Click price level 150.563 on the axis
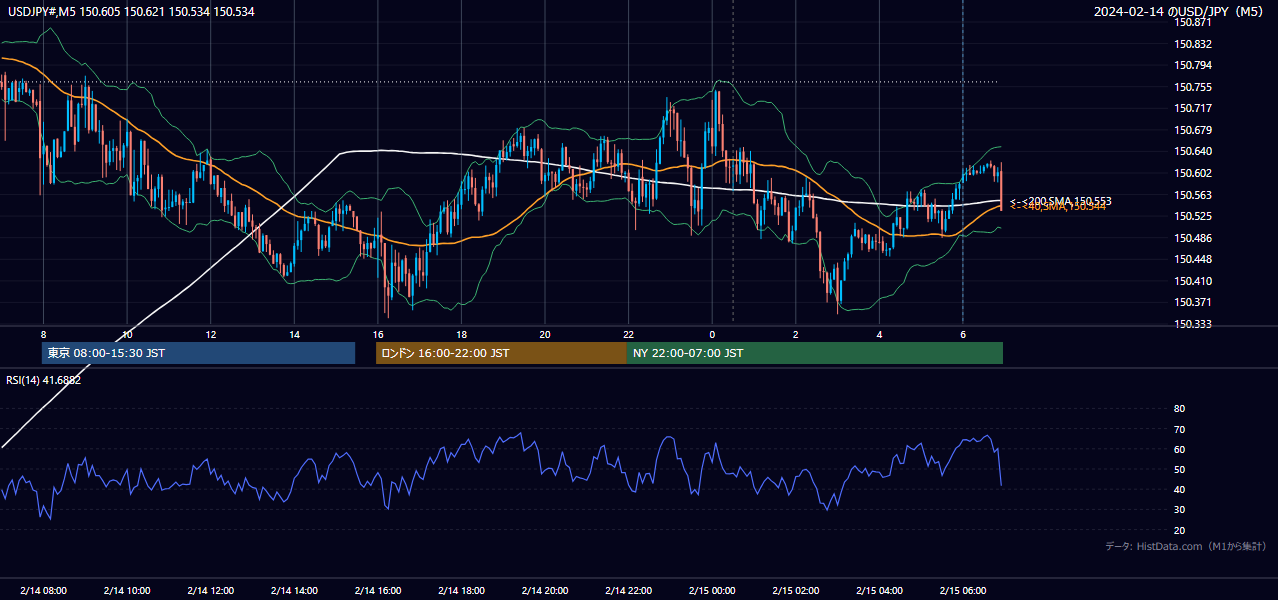Image resolution: width=1278 pixels, height=600 pixels. click(1193, 195)
